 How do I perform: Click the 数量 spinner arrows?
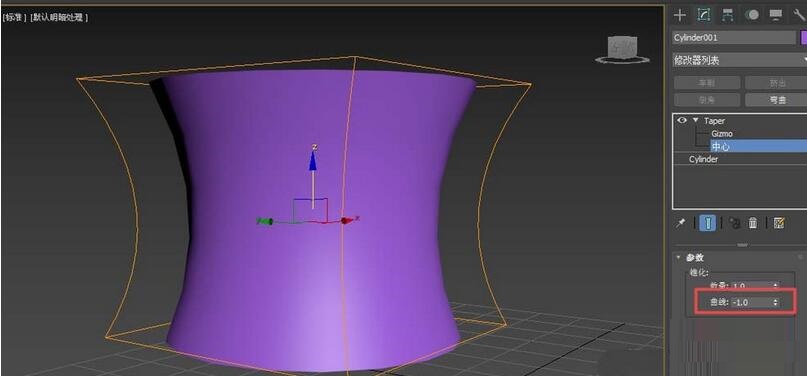(x=776, y=286)
